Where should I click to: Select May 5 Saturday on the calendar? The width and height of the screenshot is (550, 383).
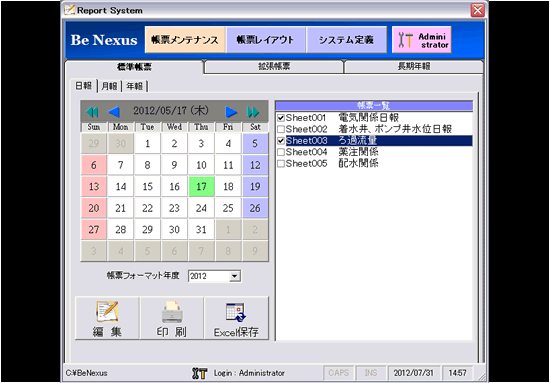point(255,143)
